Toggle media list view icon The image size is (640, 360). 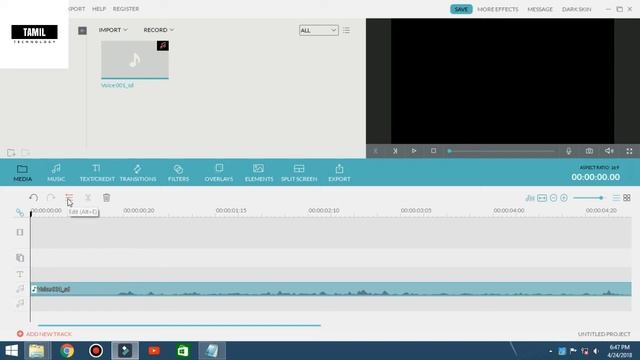pyautogui.click(x=346, y=30)
